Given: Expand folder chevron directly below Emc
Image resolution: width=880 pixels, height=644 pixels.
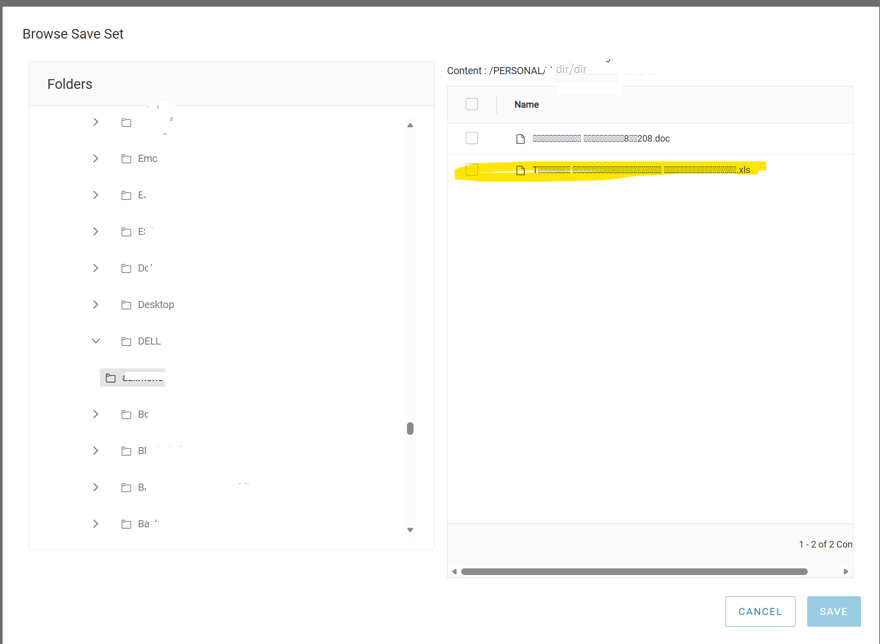Looking at the screenshot, I should click(x=95, y=195).
